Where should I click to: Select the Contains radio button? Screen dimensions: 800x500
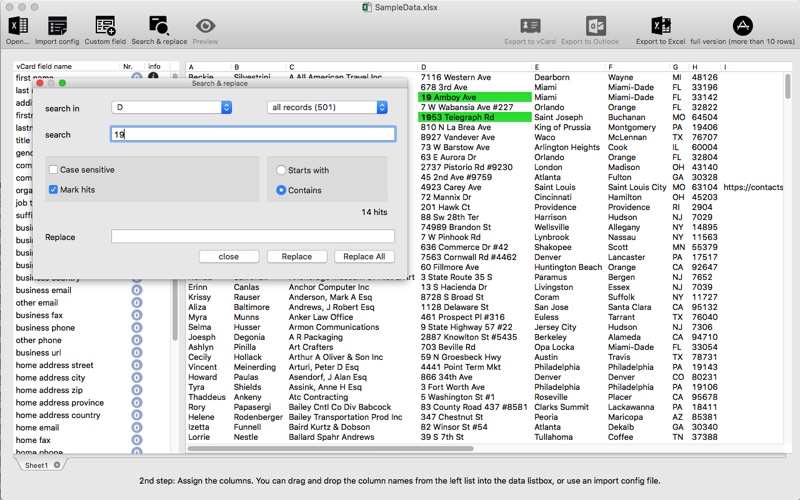click(x=281, y=190)
